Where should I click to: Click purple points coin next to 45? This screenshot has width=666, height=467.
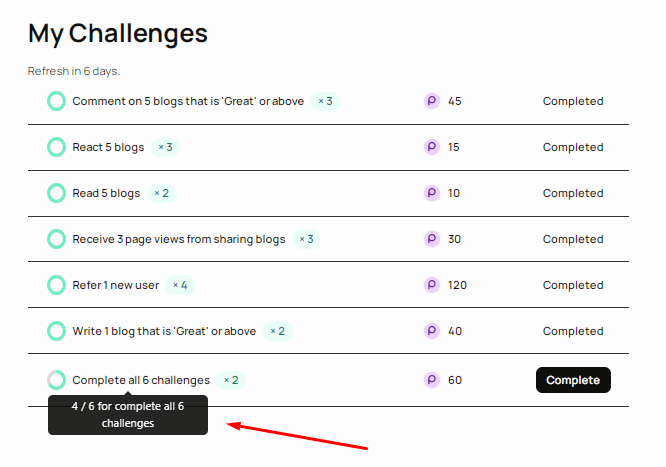(432, 101)
